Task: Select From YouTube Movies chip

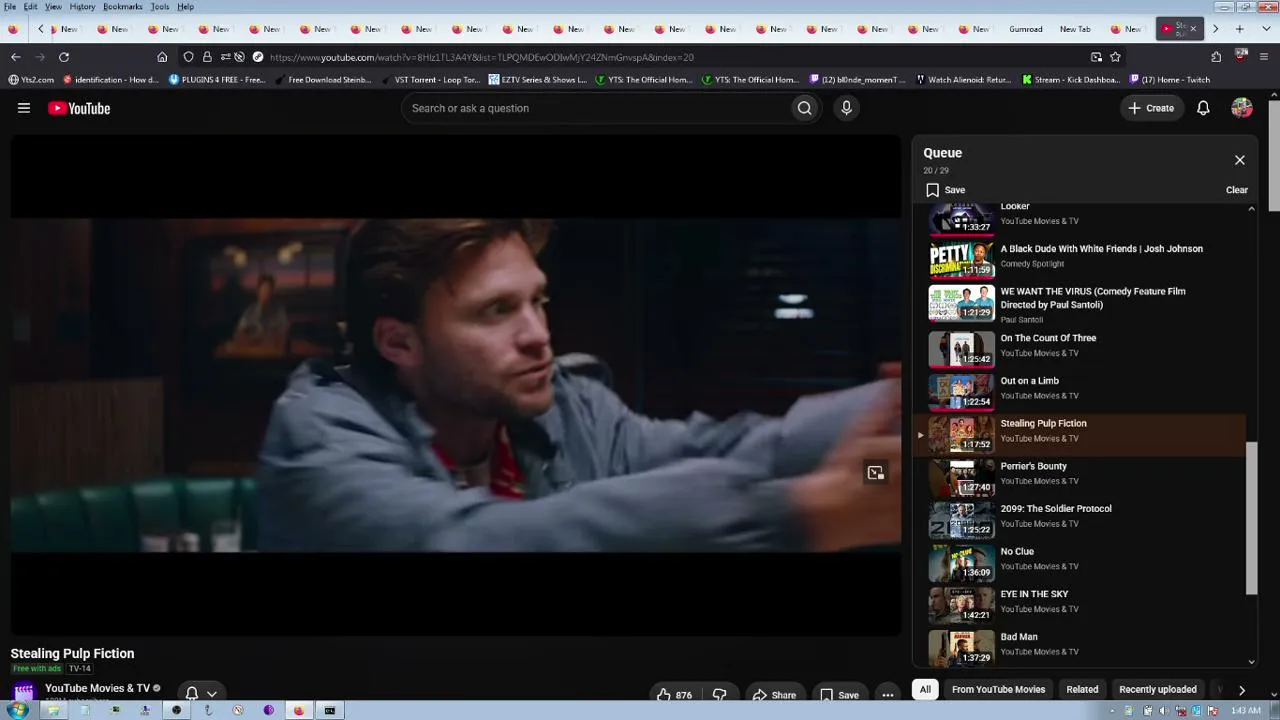Action: click(x=998, y=689)
